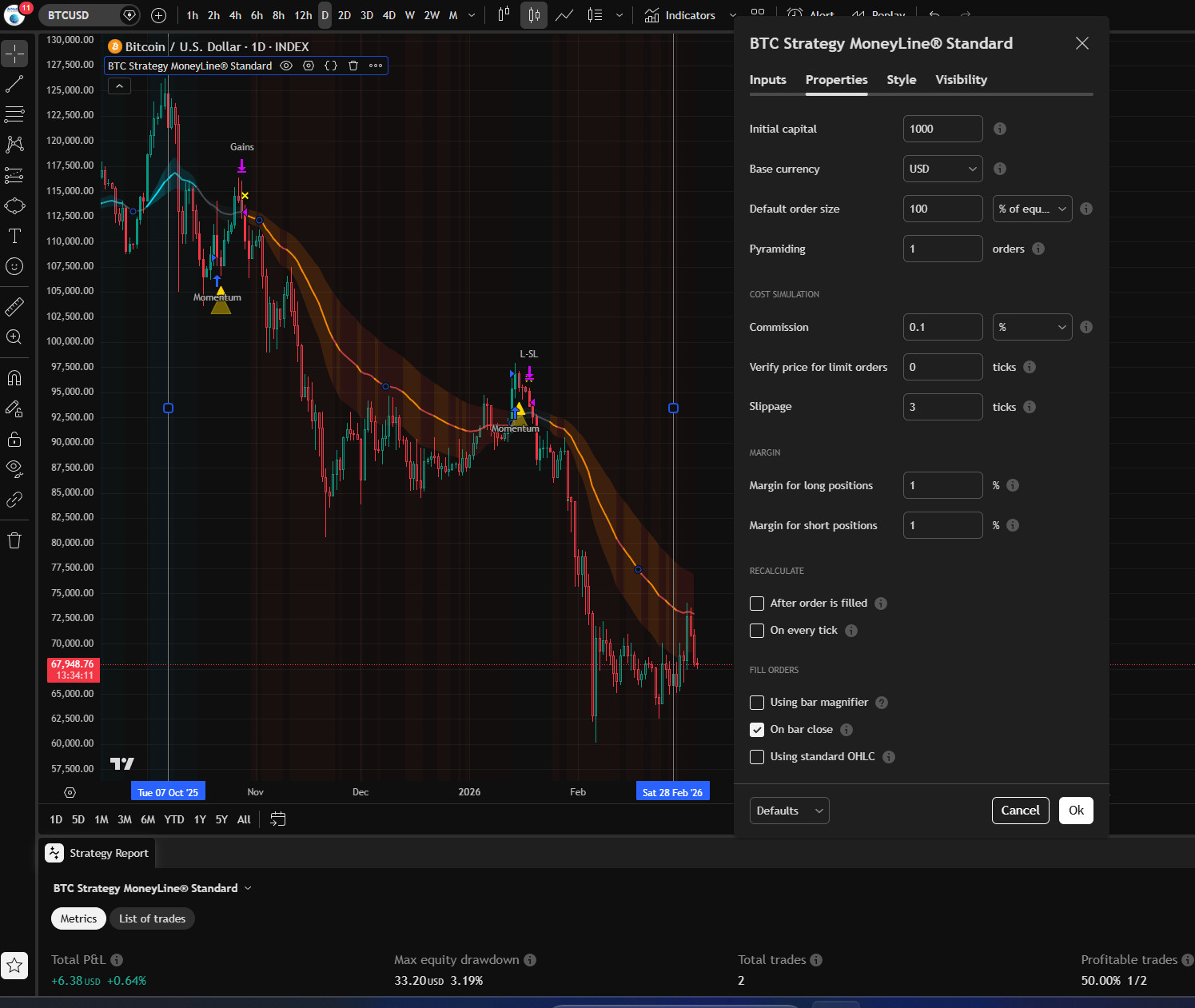Expand more timeframes chevron in toolbar
Screen dimensions: 1195x1008
[x=472, y=15]
